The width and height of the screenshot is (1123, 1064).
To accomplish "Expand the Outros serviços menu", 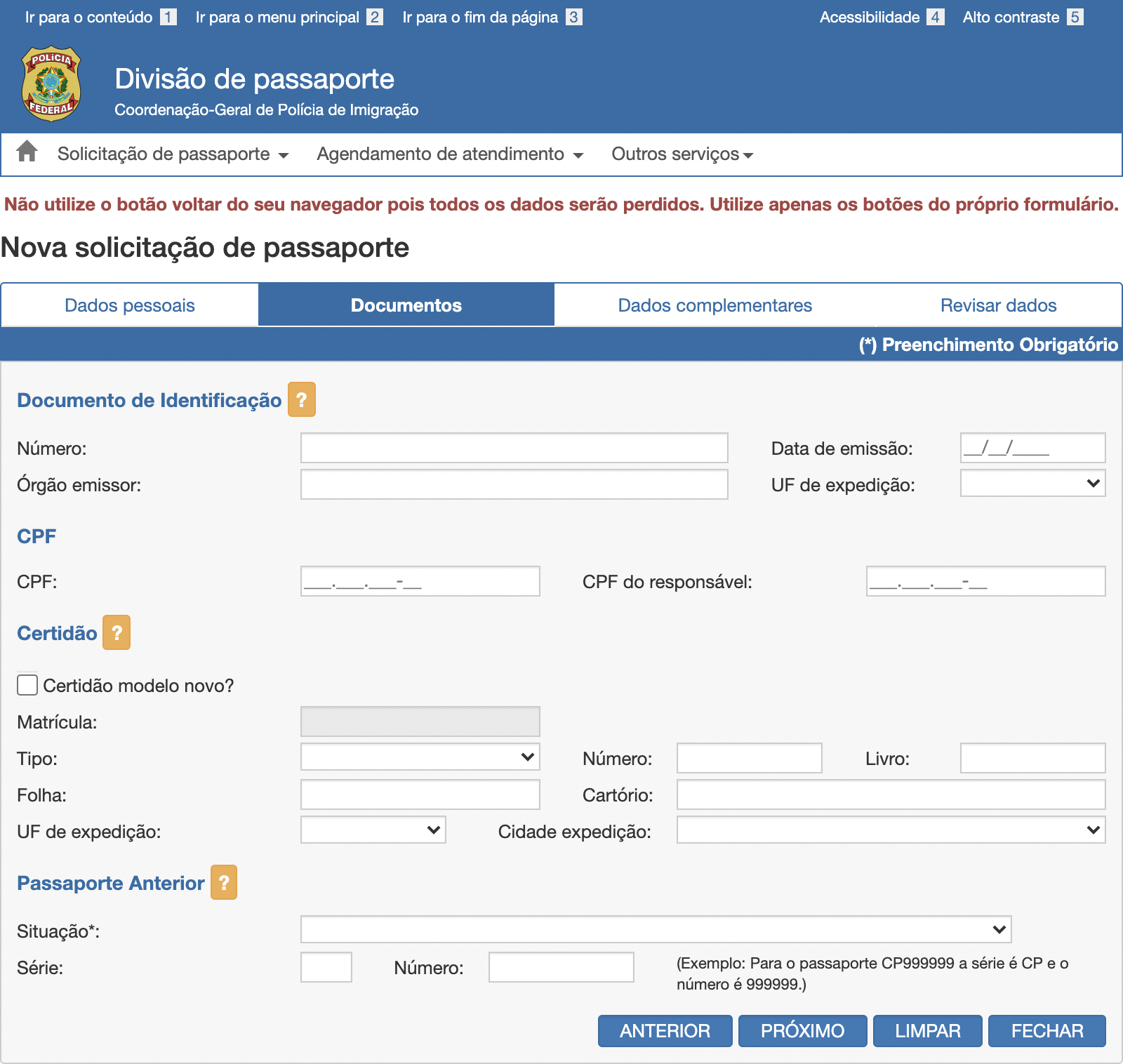I will tap(682, 154).
